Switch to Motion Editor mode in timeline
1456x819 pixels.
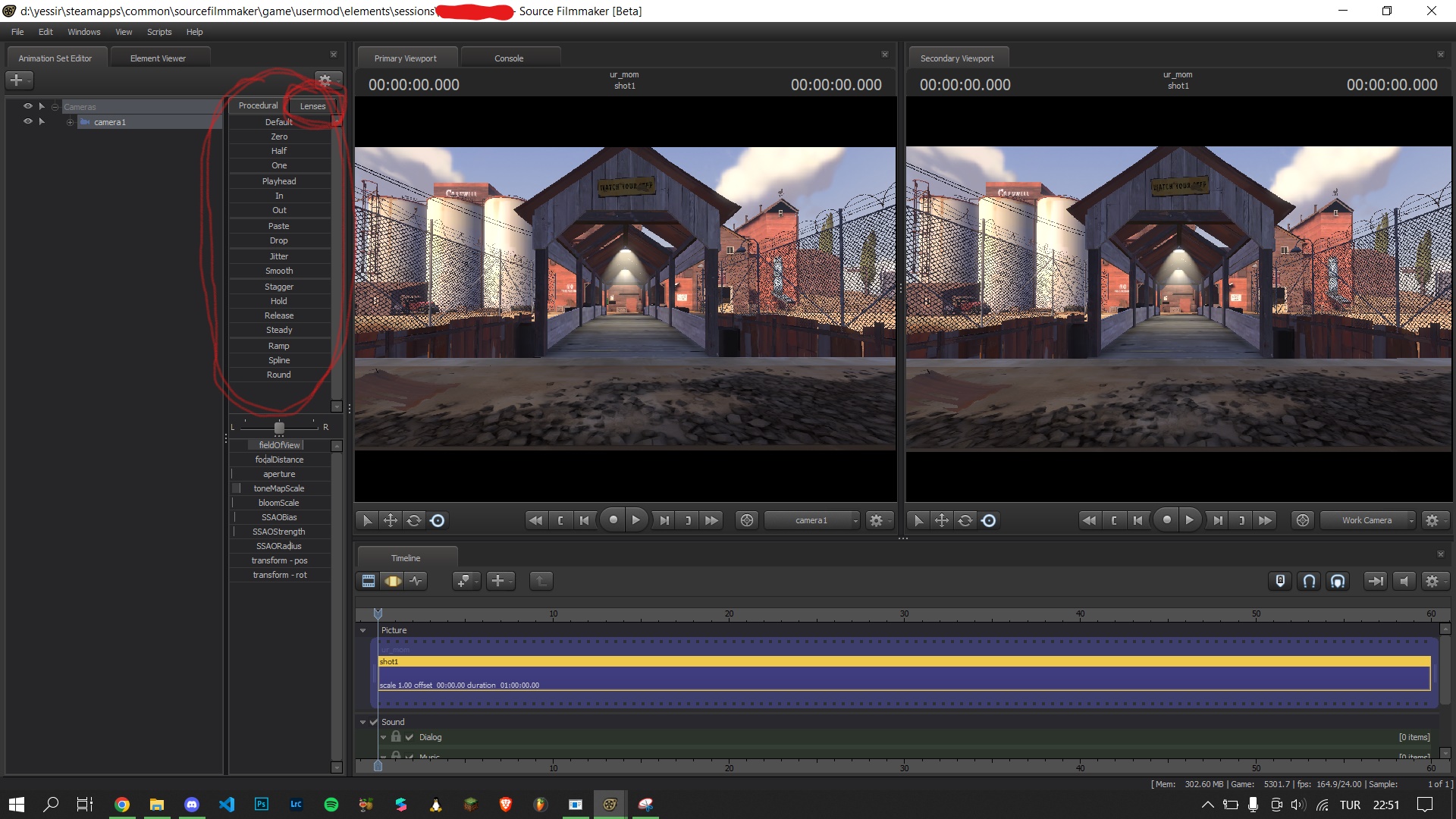pyautogui.click(x=392, y=581)
